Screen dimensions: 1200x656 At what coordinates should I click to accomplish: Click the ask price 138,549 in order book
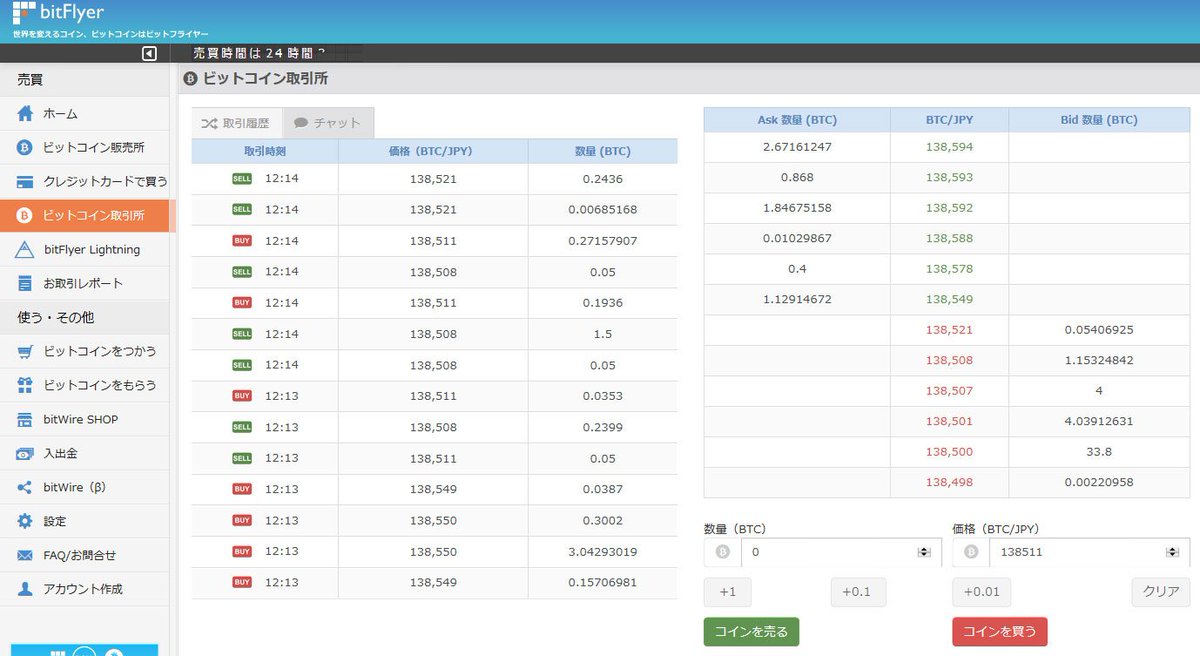point(949,299)
